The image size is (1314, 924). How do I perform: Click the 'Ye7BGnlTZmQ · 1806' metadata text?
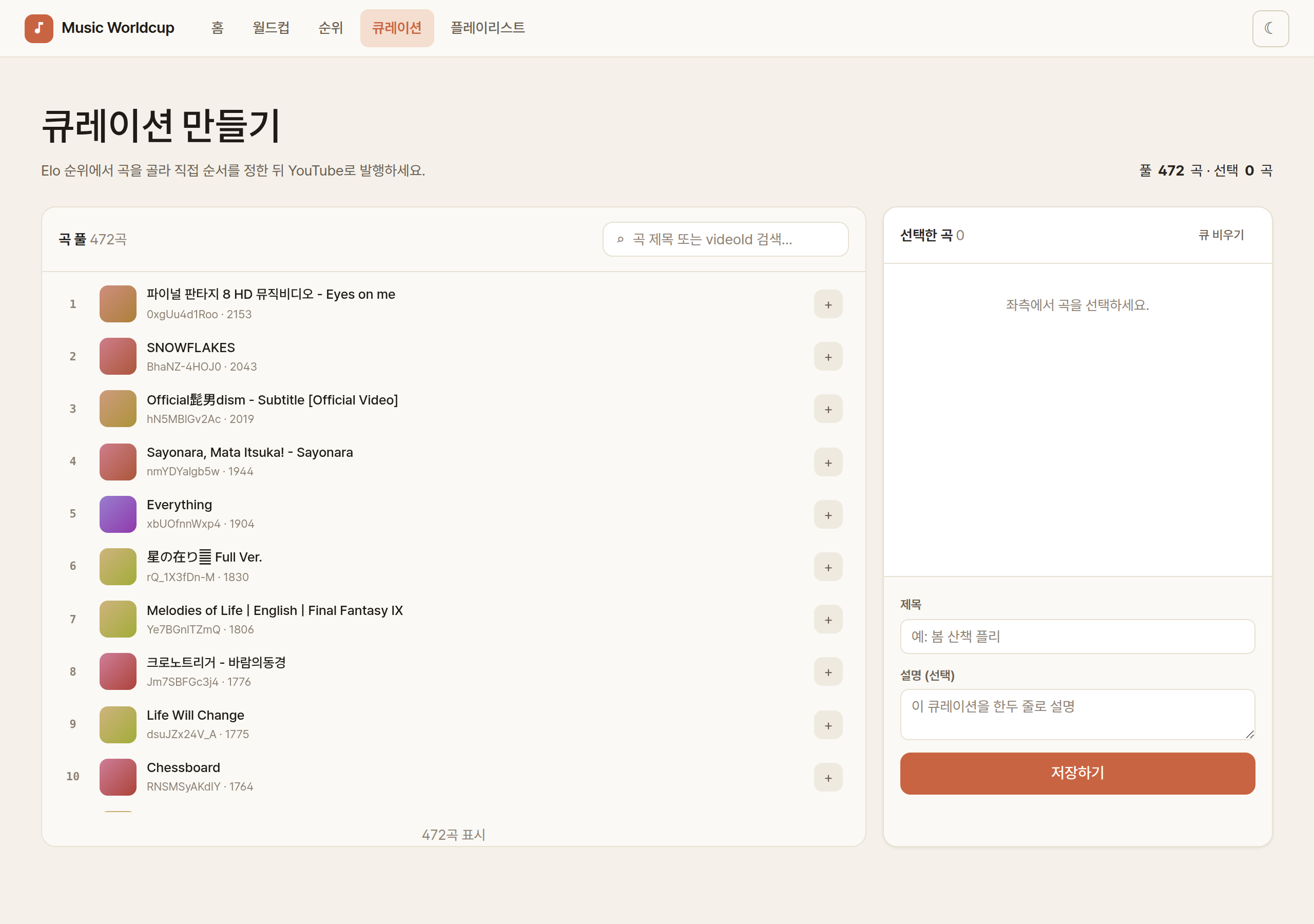tap(200, 629)
